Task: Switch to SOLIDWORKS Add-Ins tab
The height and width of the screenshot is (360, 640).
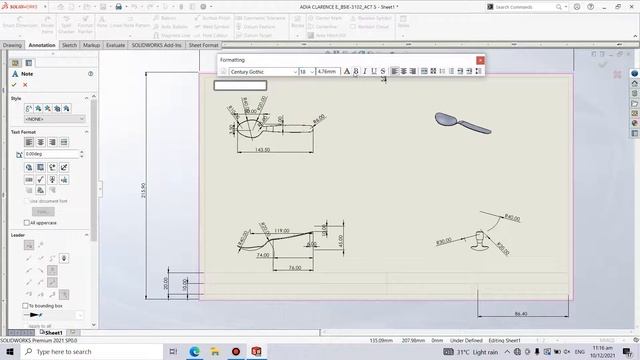Action: coord(156,45)
